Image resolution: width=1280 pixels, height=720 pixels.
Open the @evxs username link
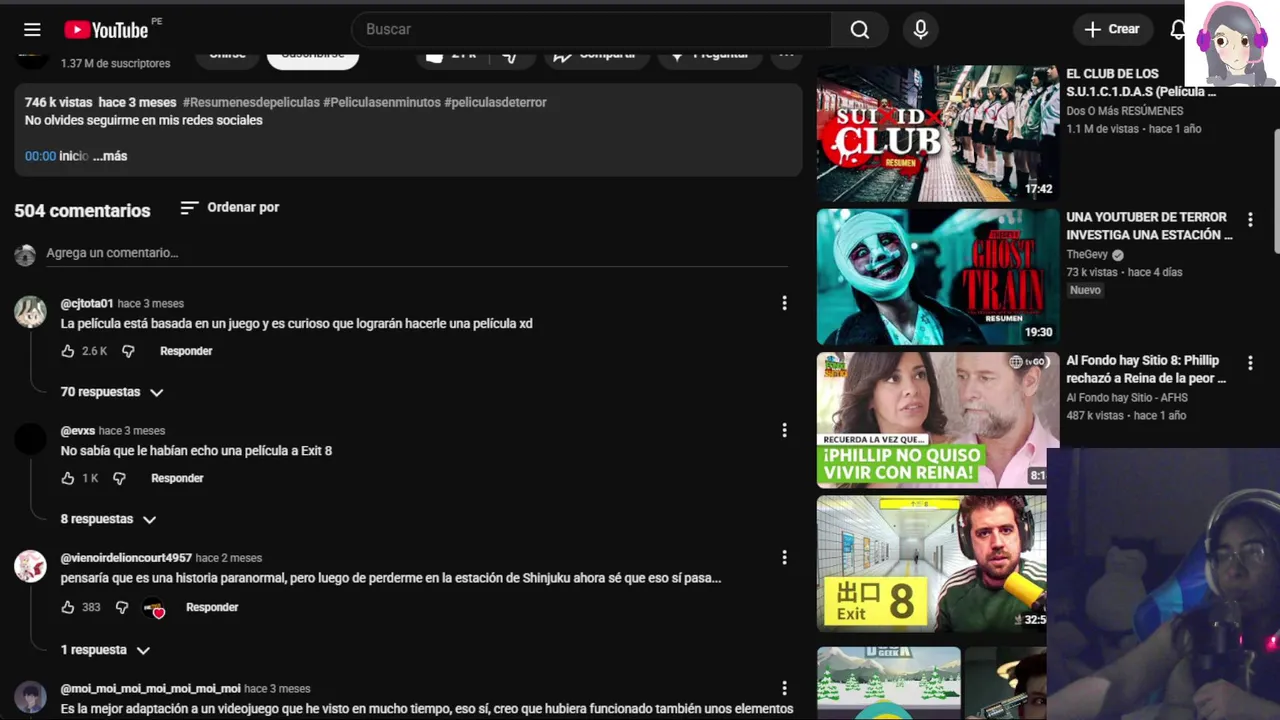[78, 430]
